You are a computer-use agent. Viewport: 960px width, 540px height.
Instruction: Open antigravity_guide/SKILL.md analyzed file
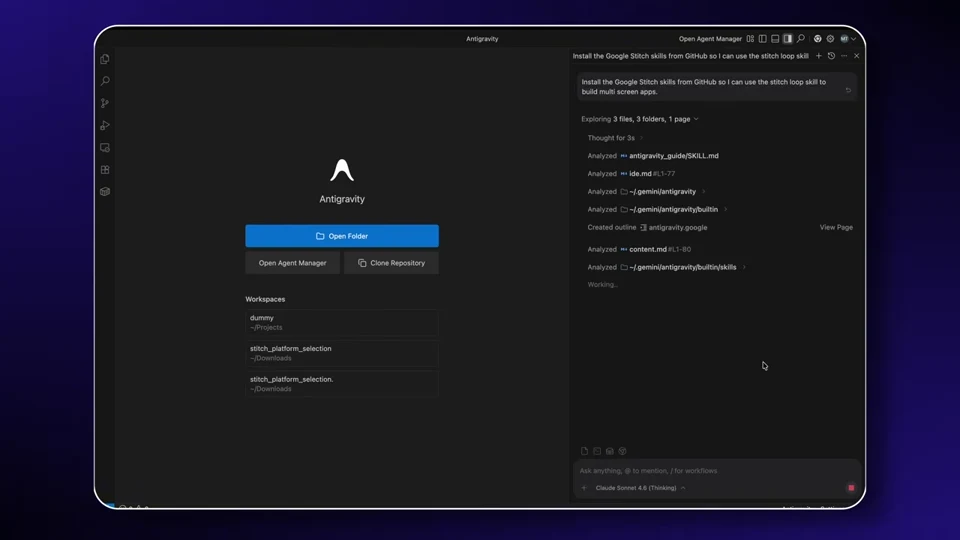(673, 156)
